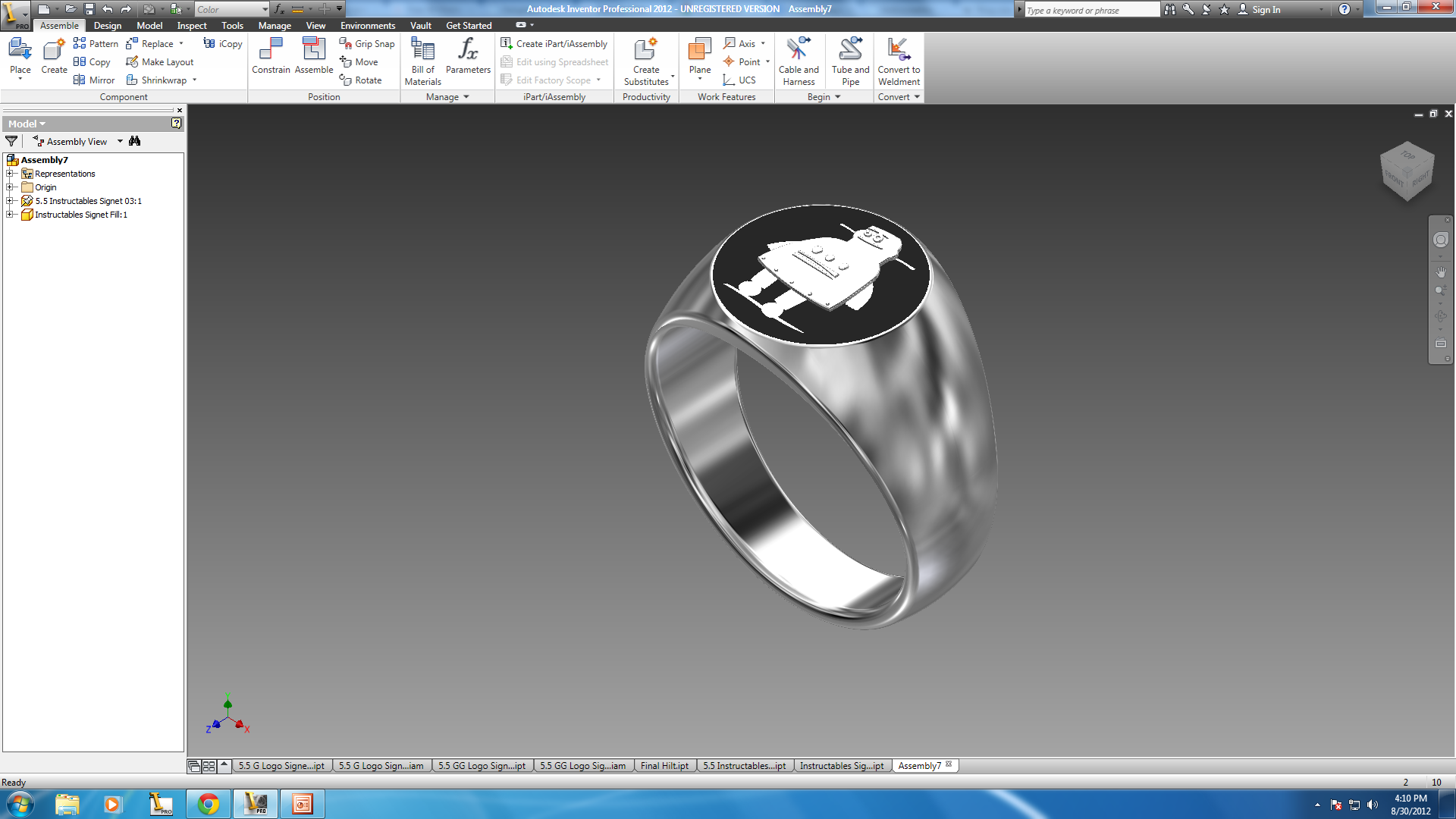Image resolution: width=1456 pixels, height=819 pixels.
Task: Click the navigation wheel icon
Action: click(1441, 240)
